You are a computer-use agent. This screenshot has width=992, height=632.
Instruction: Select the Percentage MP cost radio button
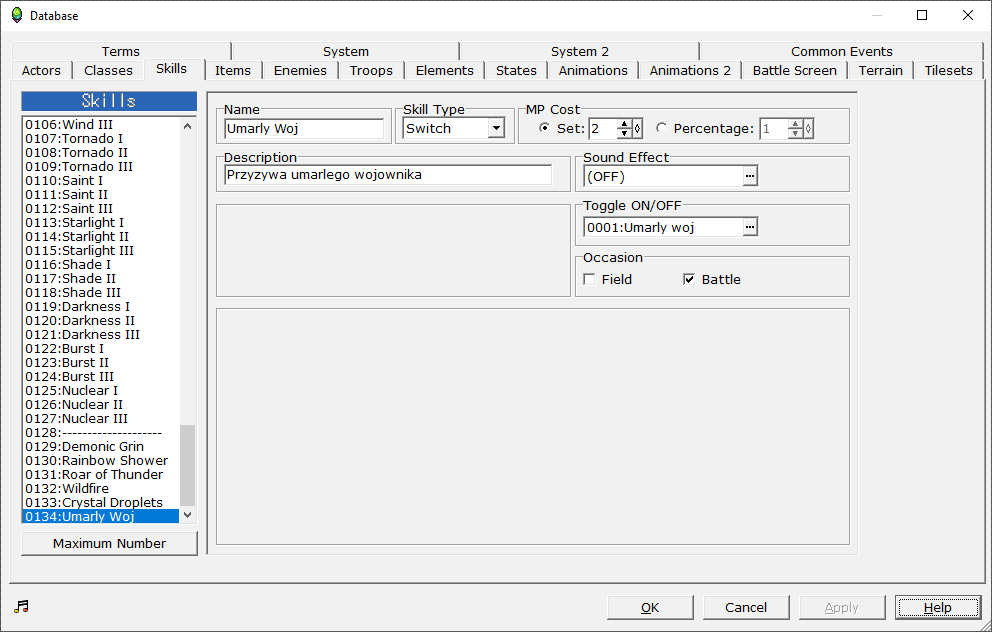coord(661,128)
